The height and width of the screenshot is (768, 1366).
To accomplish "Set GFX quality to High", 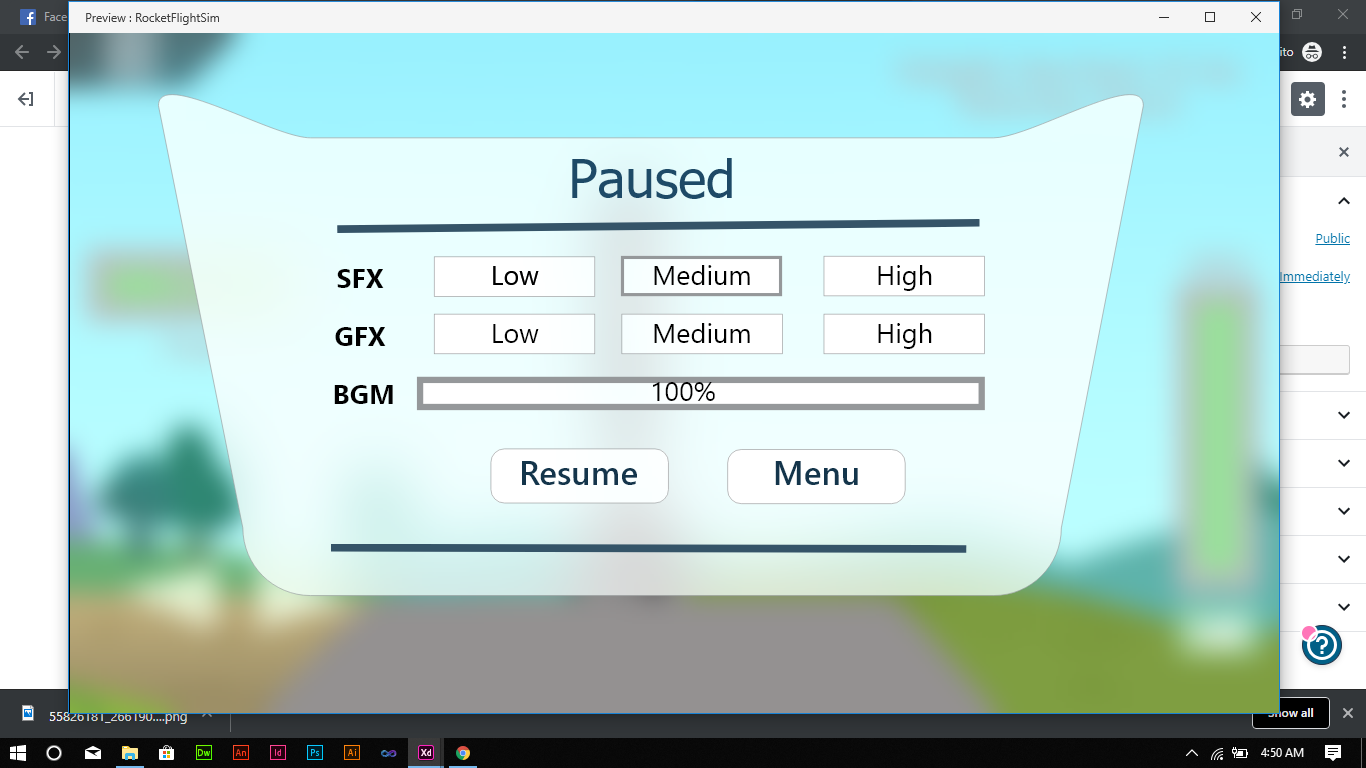I will 904,334.
